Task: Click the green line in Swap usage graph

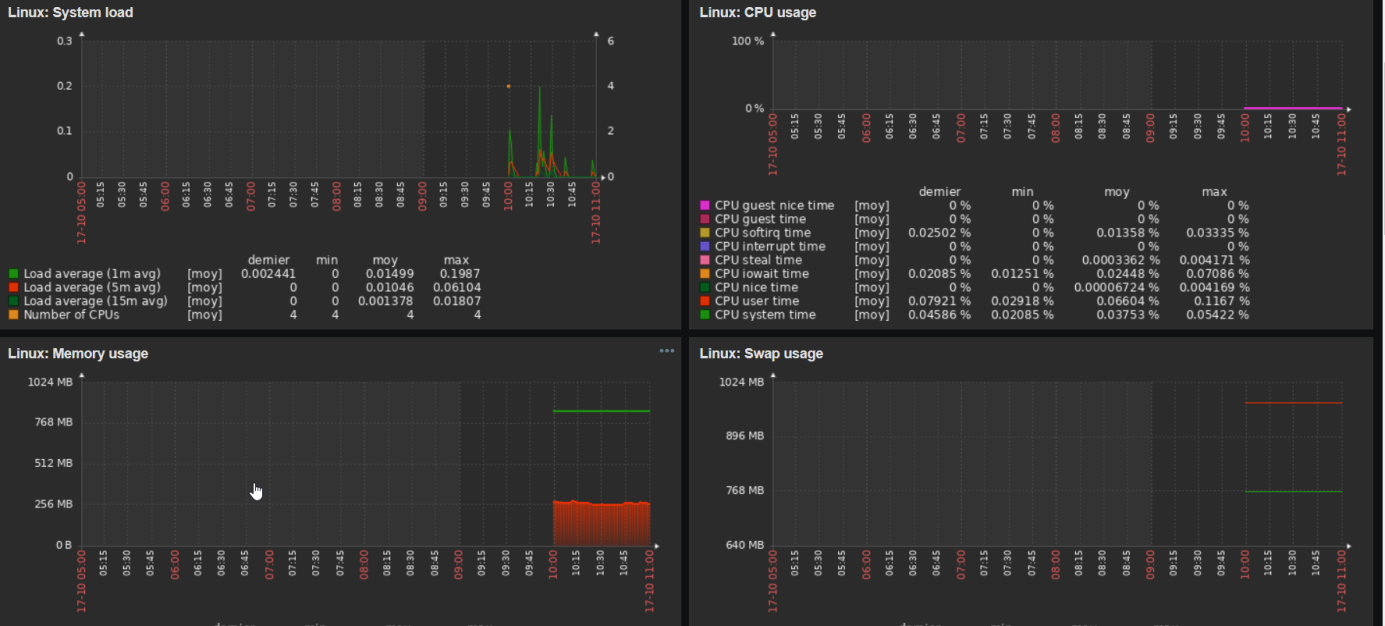Action: click(x=1293, y=491)
